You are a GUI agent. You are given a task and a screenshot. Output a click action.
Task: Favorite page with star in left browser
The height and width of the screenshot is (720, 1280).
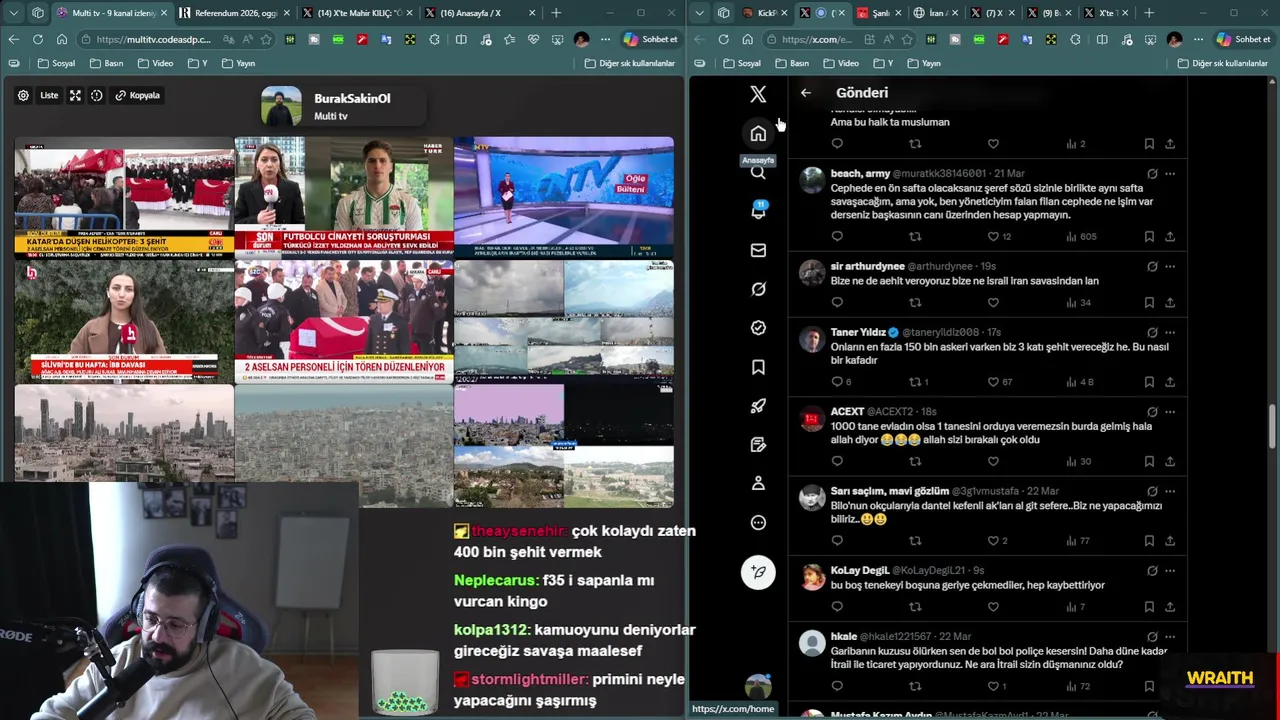tap(266, 39)
